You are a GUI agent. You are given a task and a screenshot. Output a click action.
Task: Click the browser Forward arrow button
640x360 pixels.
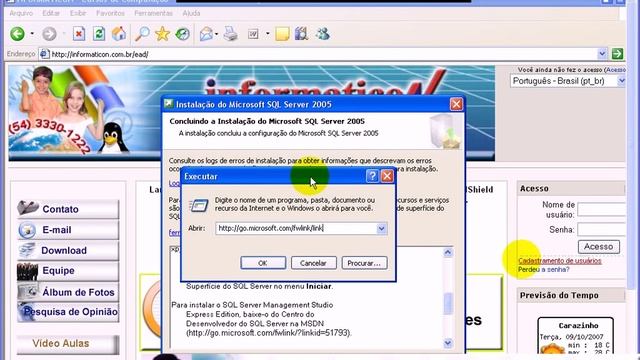pos(49,34)
